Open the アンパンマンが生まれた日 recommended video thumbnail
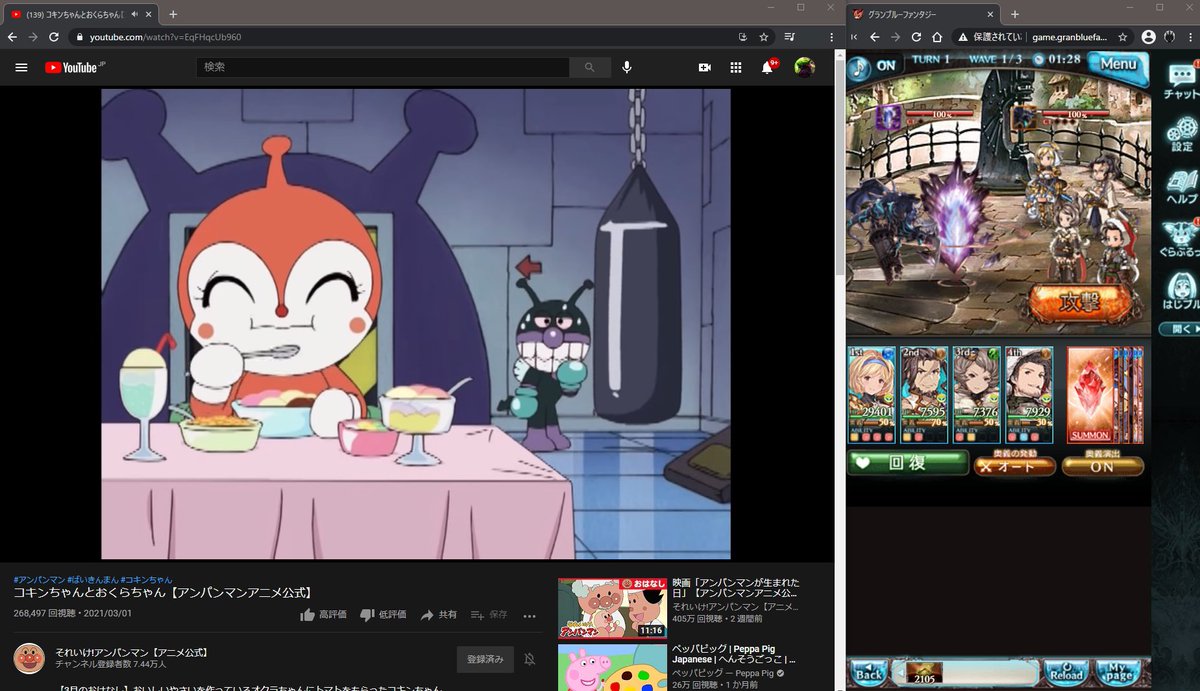The width and height of the screenshot is (1200, 691). (611, 607)
